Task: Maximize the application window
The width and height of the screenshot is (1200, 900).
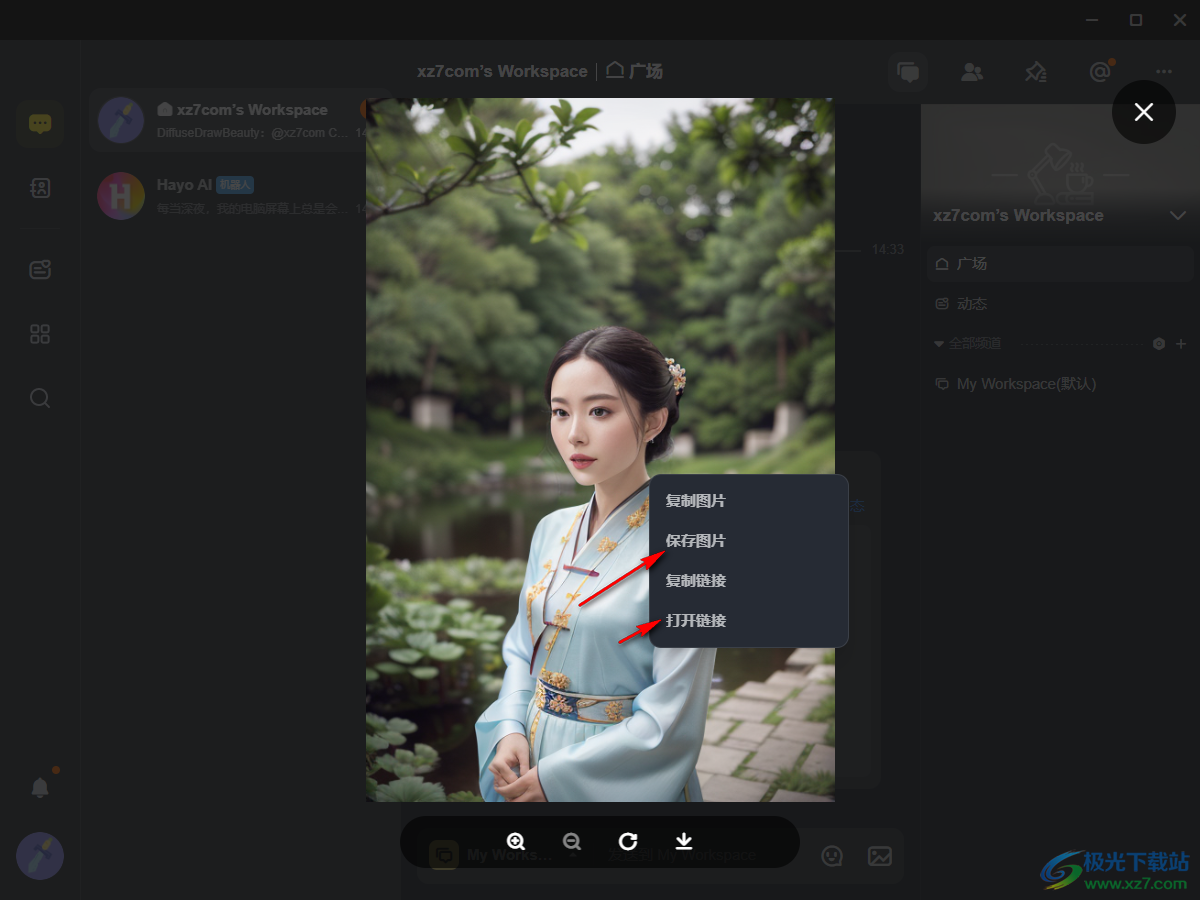Action: (x=1136, y=20)
